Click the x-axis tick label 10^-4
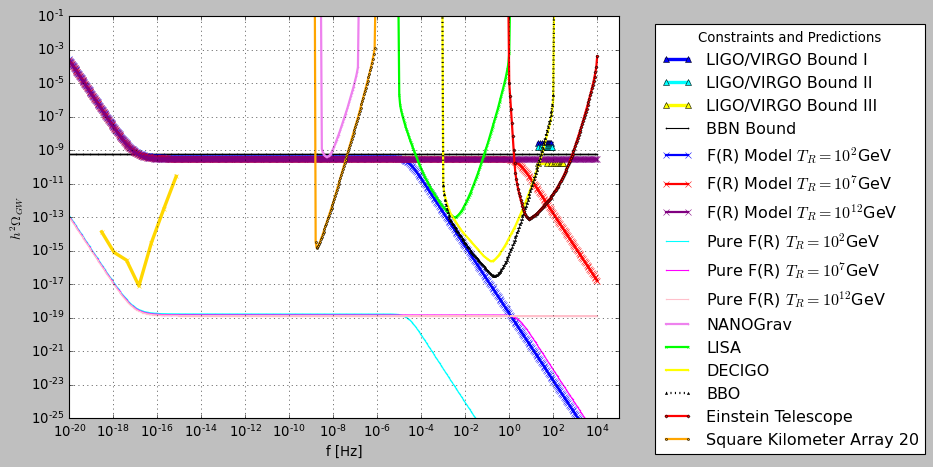The height and width of the screenshot is (467, 933). click(x=421, y=430)
